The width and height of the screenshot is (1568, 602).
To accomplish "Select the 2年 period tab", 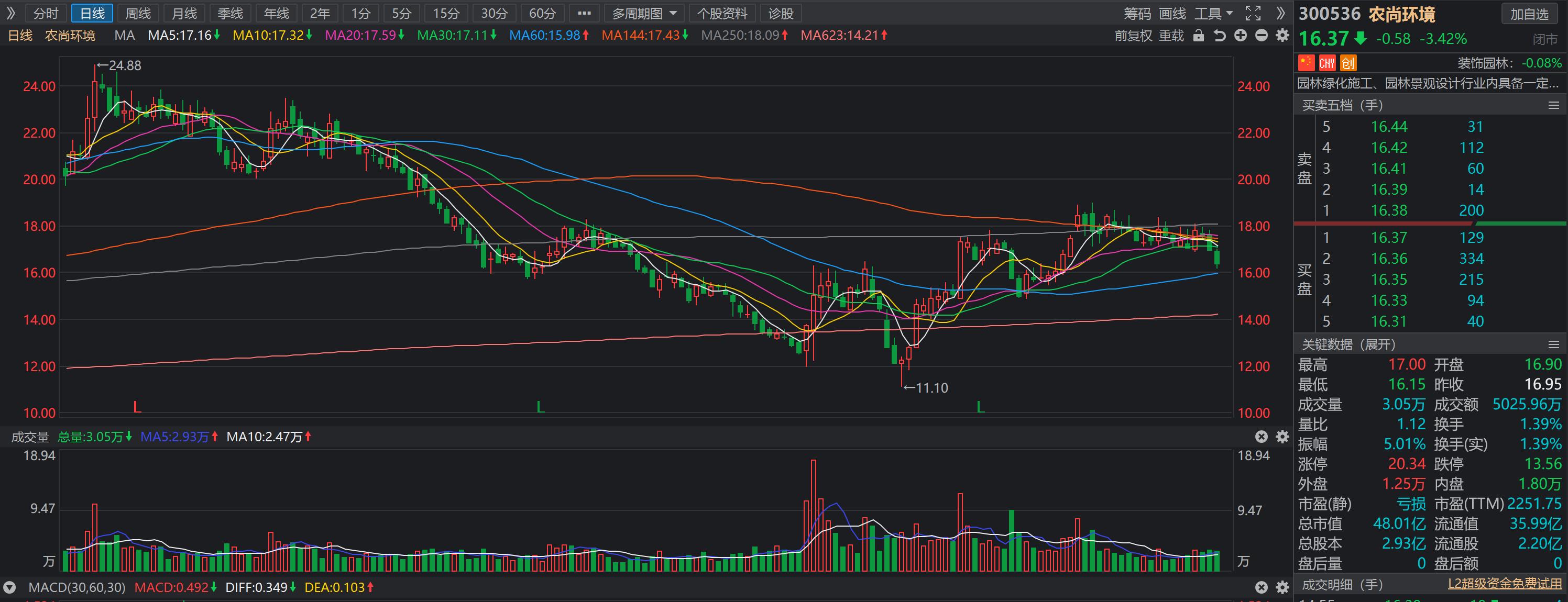I will (x=320, y=14).
